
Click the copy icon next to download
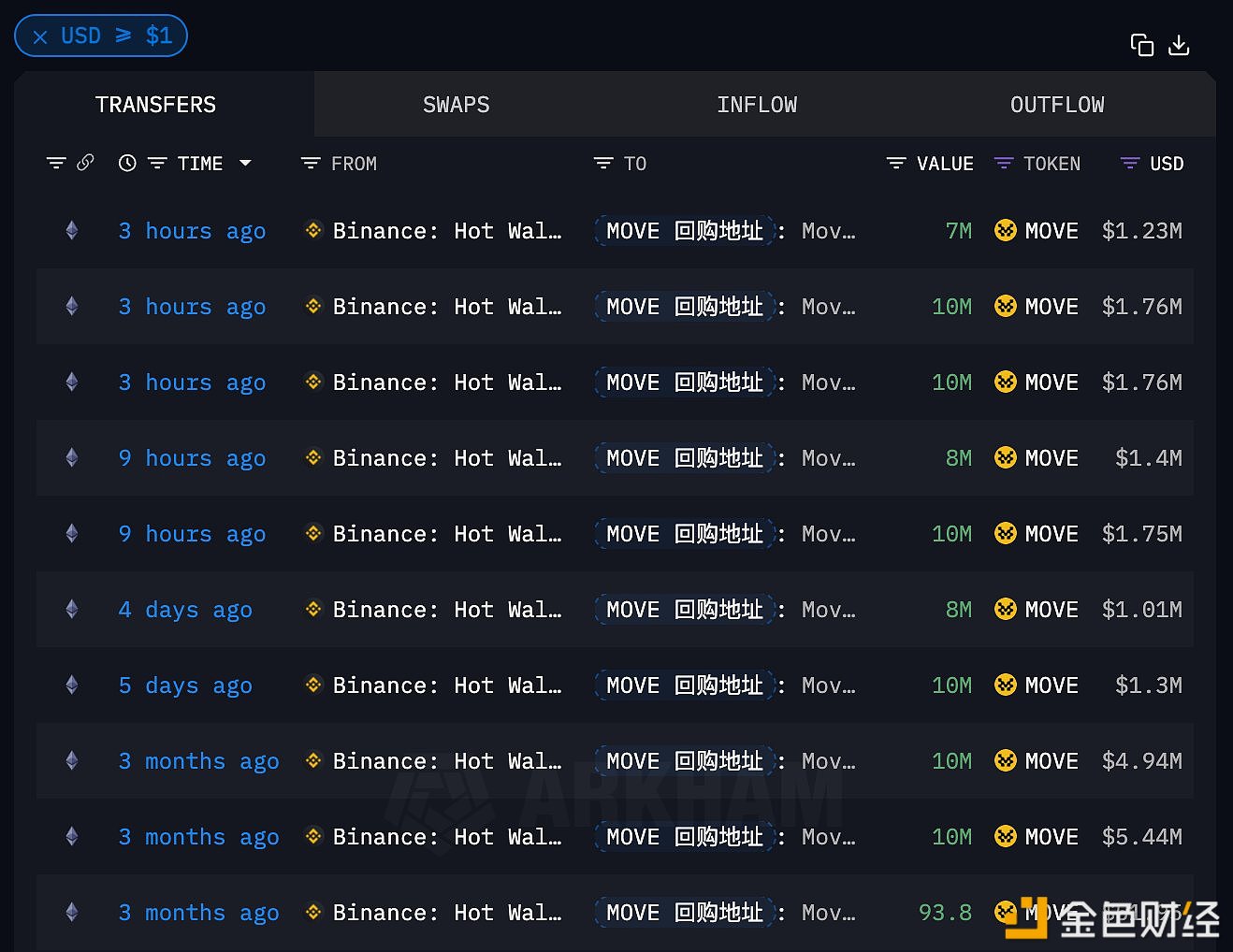coord(1142,44)
